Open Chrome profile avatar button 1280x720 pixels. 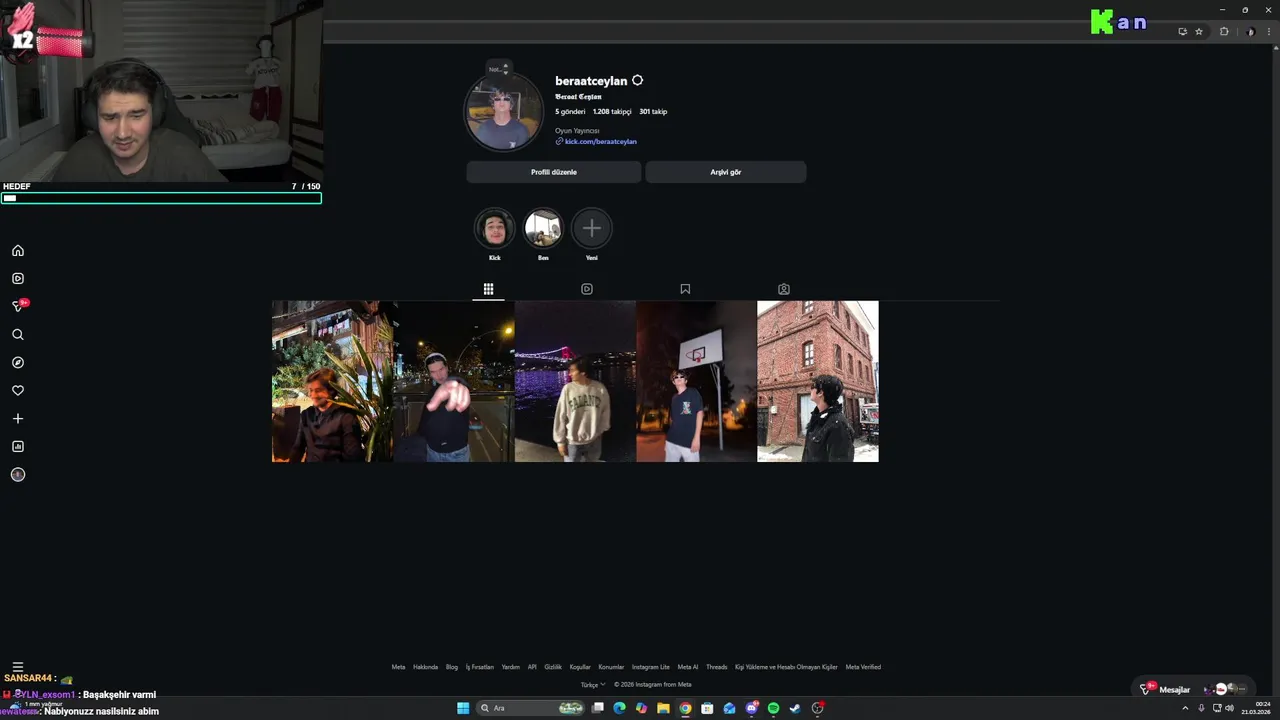coord(1250,32)
